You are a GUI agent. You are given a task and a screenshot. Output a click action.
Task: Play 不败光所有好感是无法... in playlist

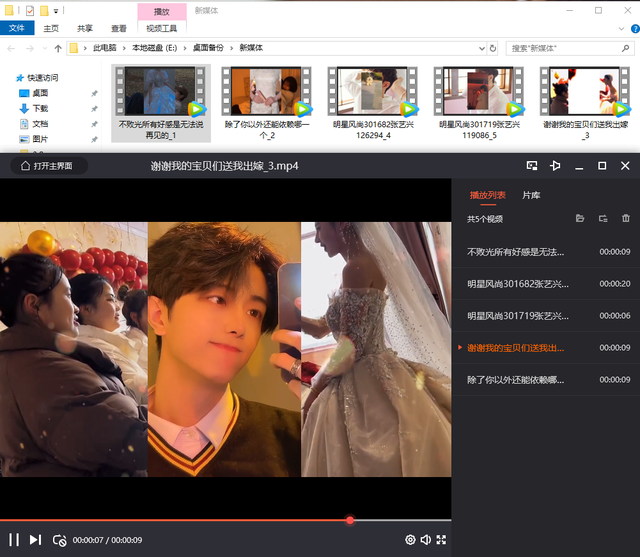(x=546, y=252)
